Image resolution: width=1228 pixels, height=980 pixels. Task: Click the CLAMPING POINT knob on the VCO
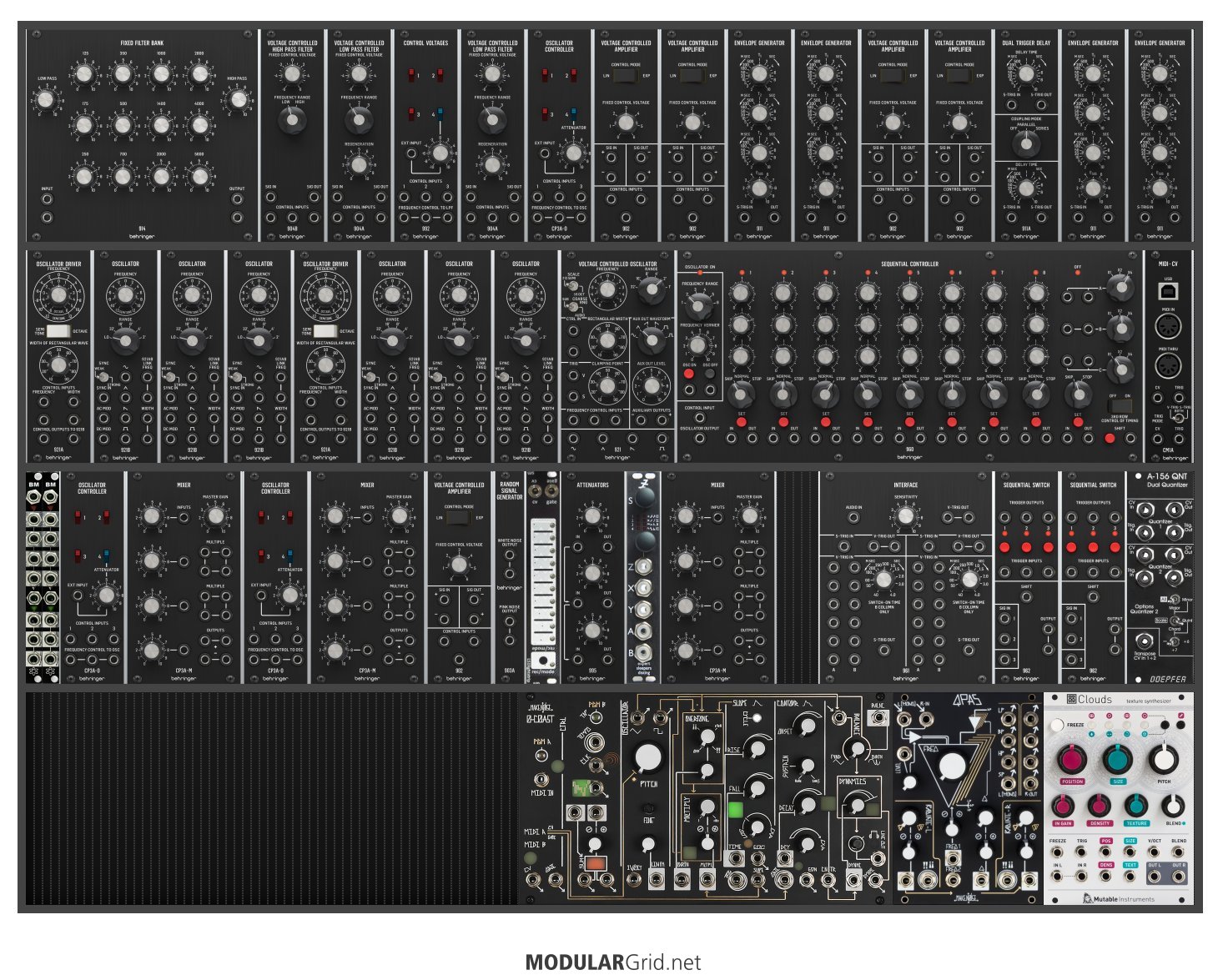tap(607, 385)
